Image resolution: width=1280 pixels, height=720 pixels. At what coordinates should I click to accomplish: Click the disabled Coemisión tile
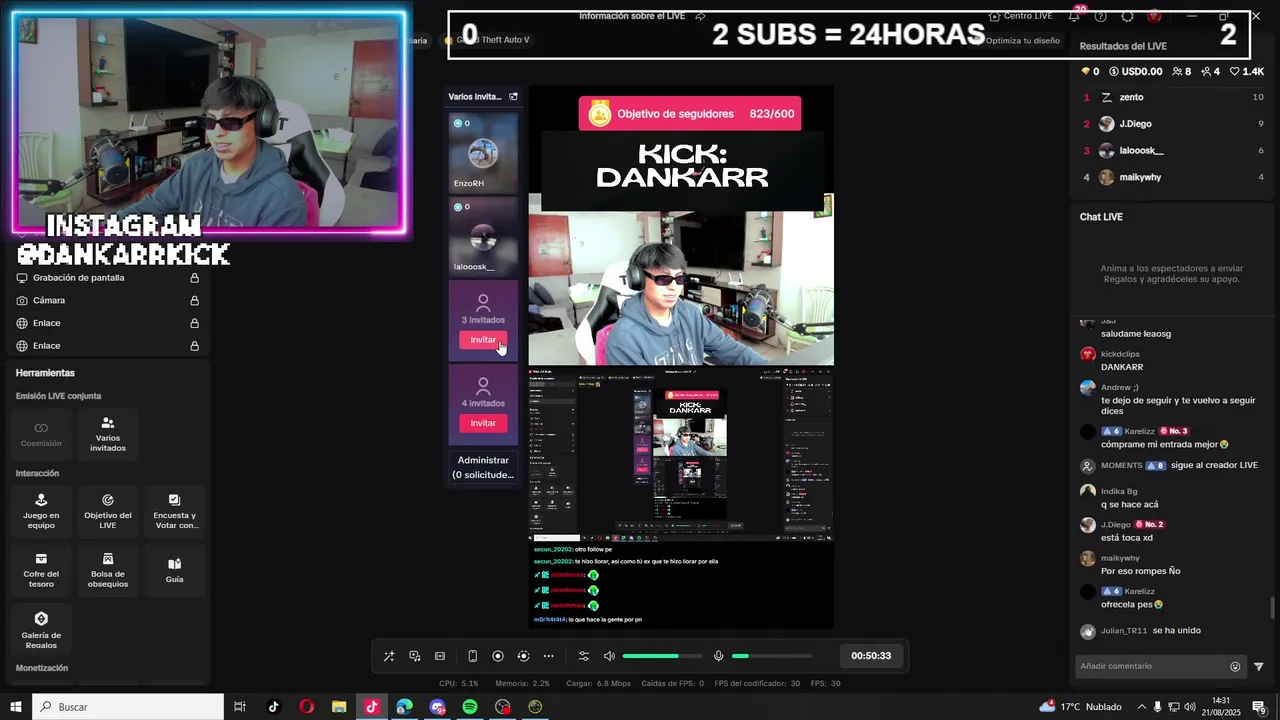click(41, 434)
